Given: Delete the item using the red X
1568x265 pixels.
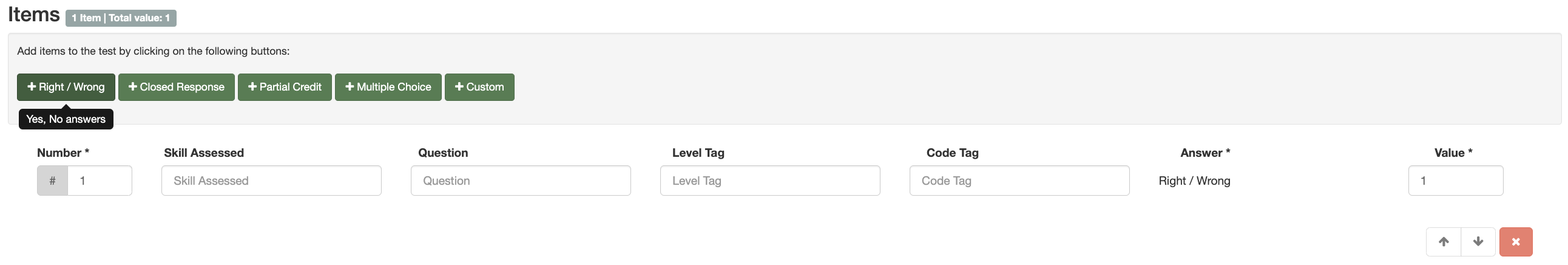Looking at the screenshot, I should pyautogui.click(x=1516, y=242).
